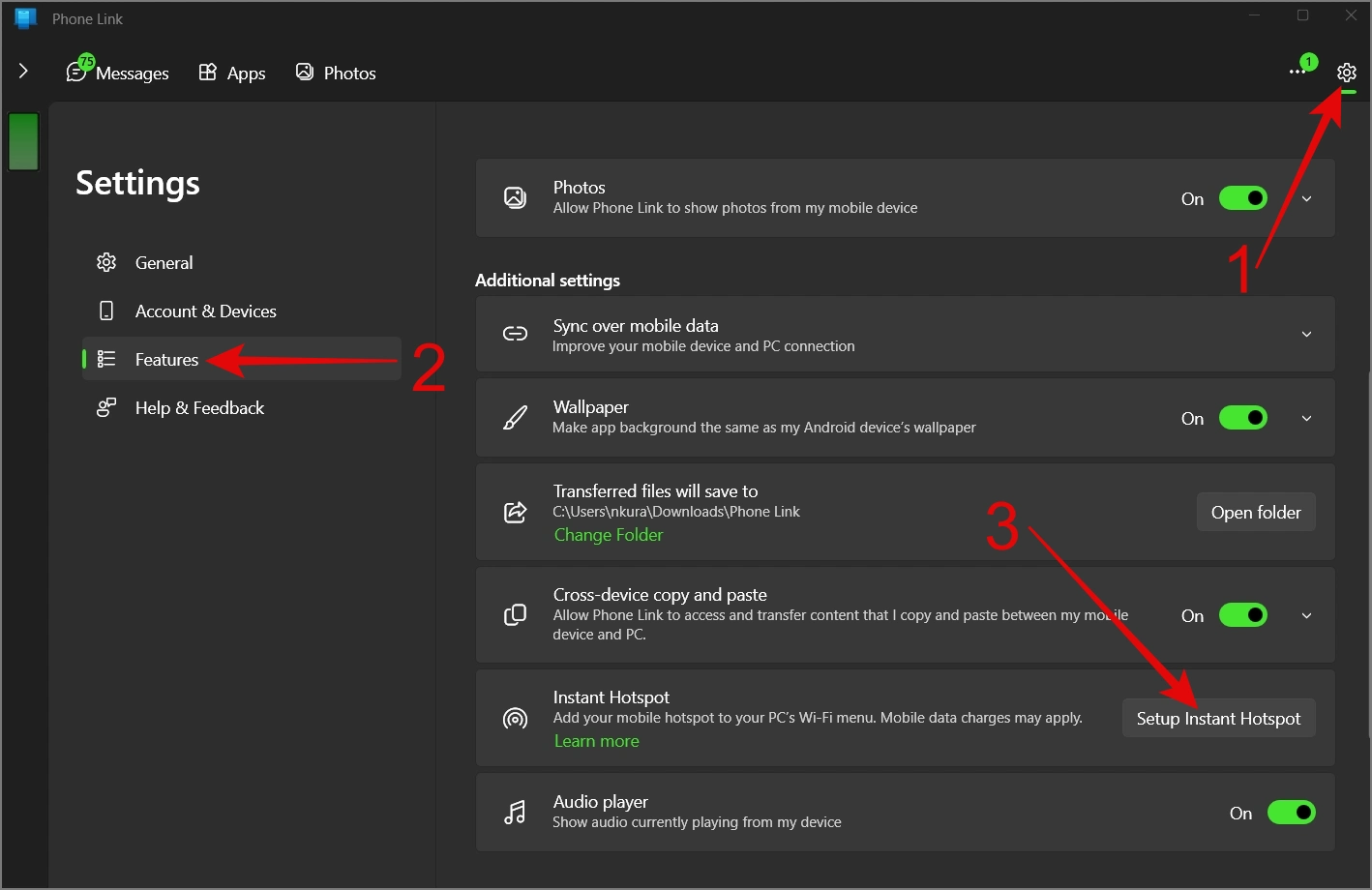Click 'Transferred files will save to' text
The image size is (1372, 890).
coord(656,491)
